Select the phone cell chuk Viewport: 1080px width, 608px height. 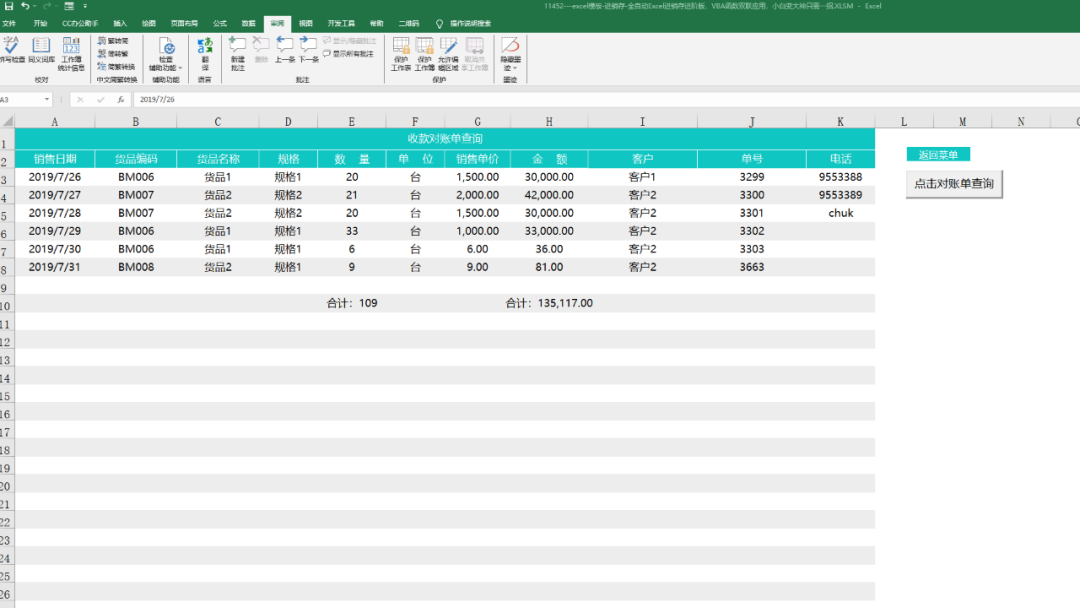[x=840, y=213]
